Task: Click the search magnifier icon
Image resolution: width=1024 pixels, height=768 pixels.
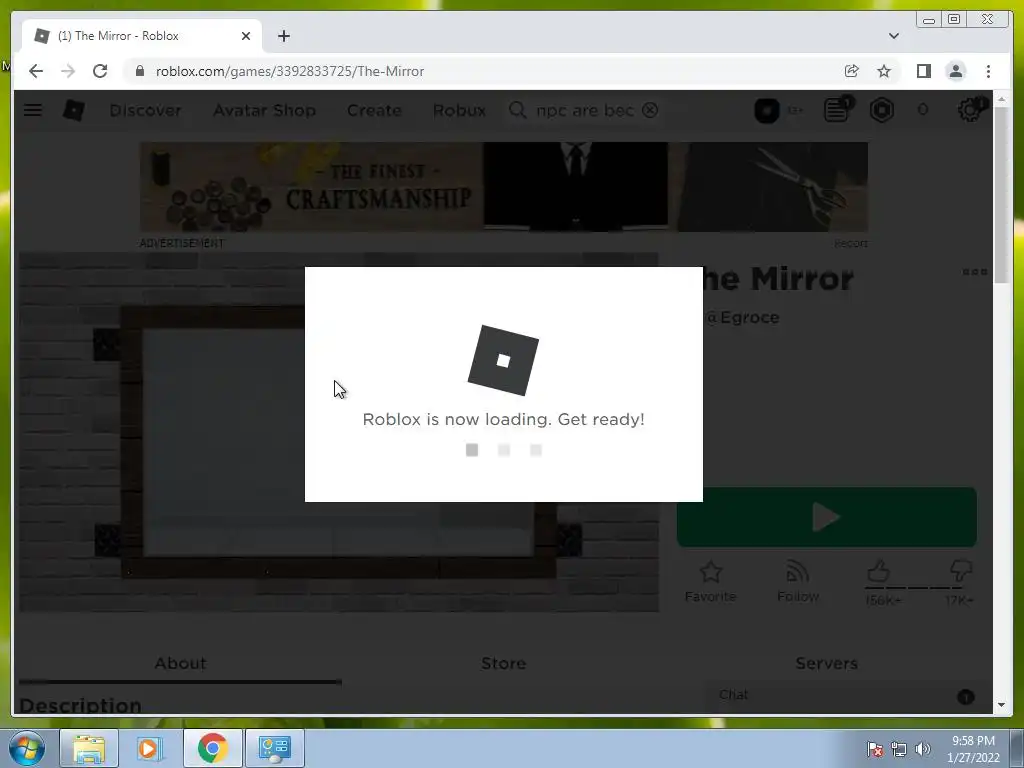Action: (x=517, y=110)
